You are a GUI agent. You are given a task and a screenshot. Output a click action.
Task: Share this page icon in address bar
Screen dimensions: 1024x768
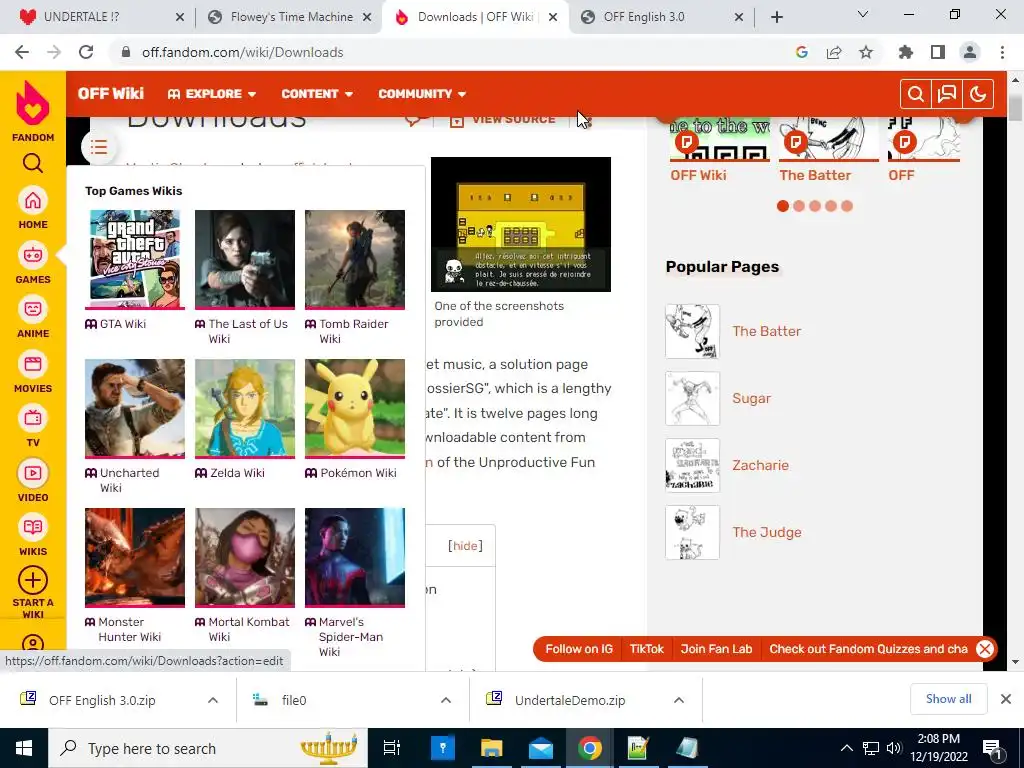pyautogui.click(x=834, y=52)
